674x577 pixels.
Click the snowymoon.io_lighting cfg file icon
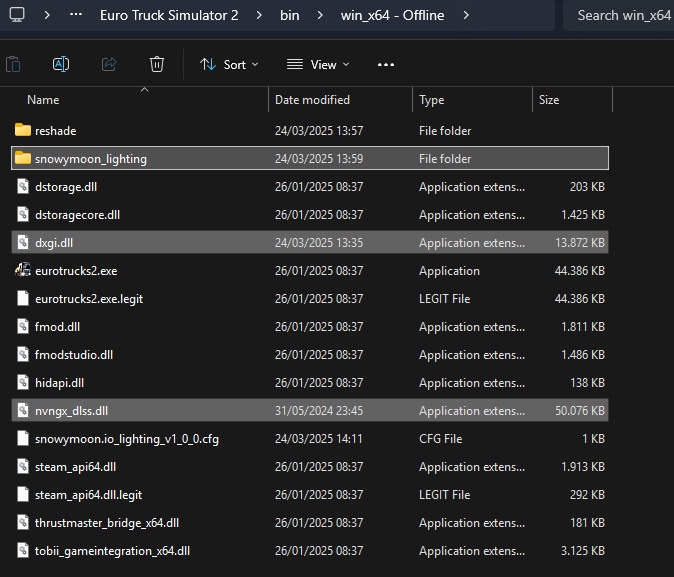coord(23,438)
